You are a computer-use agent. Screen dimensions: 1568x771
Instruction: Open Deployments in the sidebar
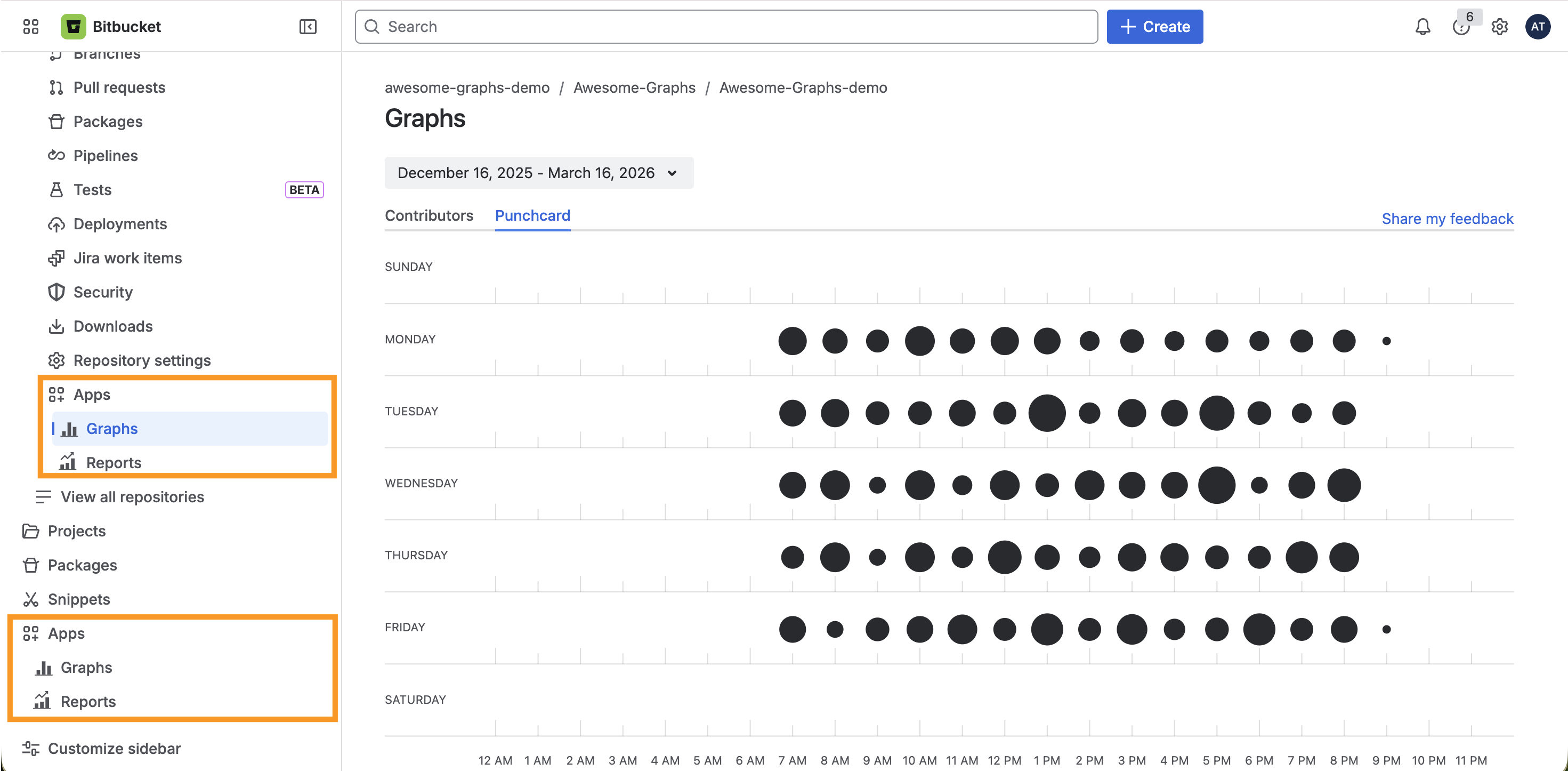(x=120, y=224)
